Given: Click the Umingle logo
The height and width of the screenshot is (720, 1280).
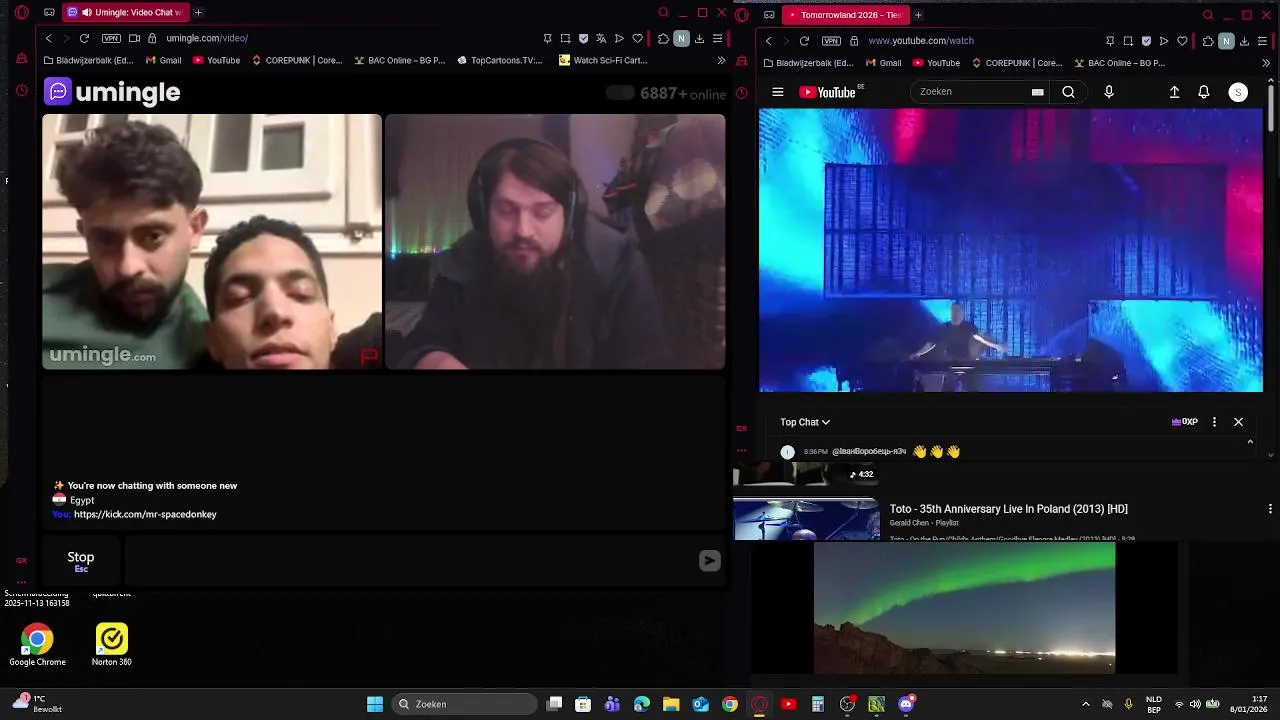Looking at the screenshot, I should 112,92.
